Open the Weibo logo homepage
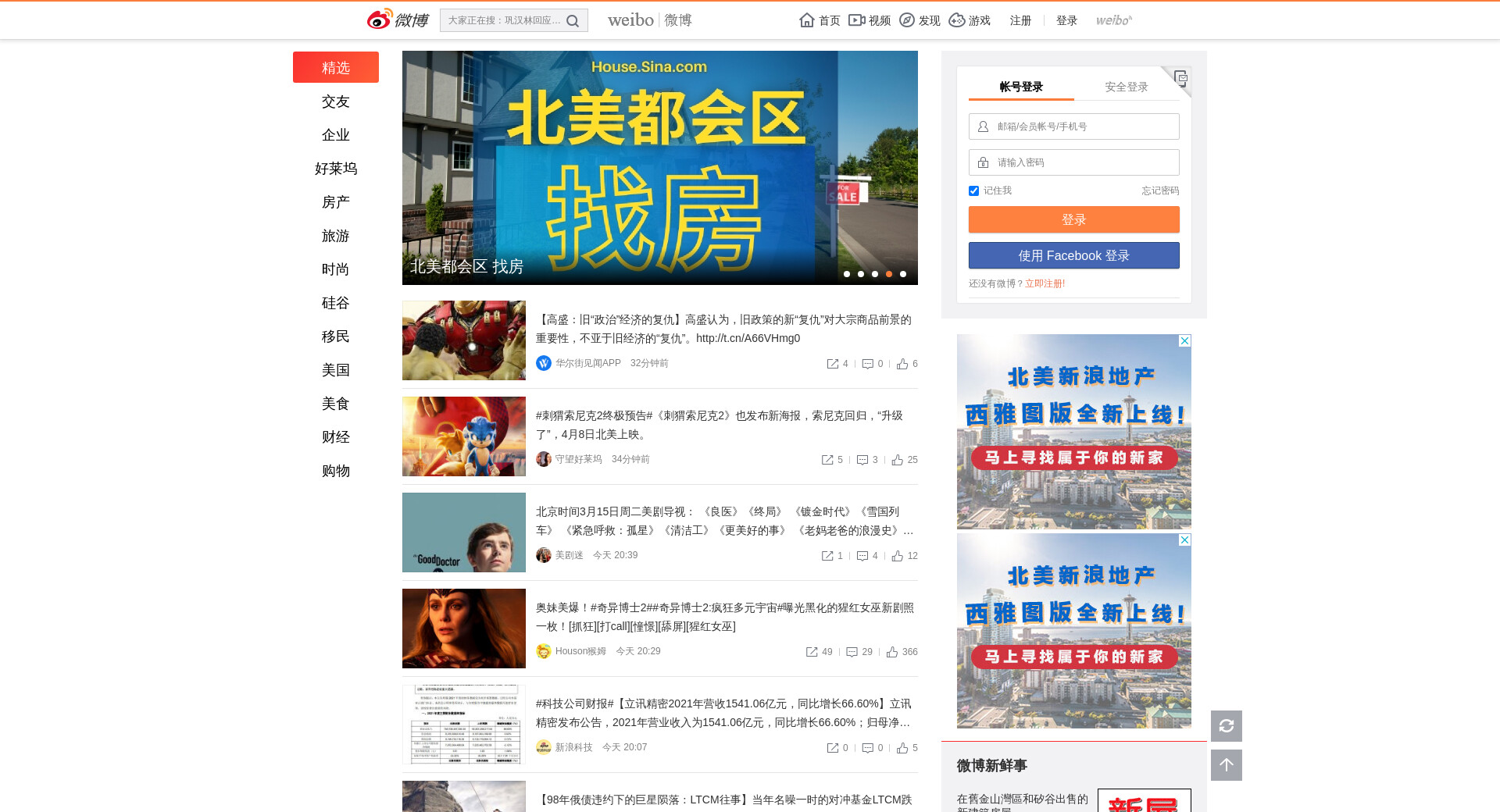Image resolution: width=1500 pixels, height=812 pixels. click(398, 20)
